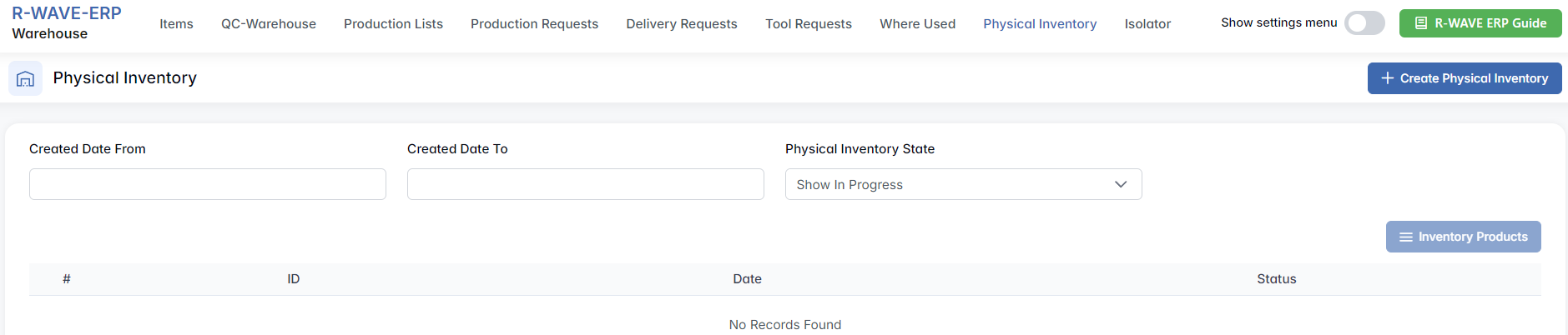The image size is (1568, 335).
Task: Click the chevron arrow on Show In Progress
Action: [x=1121, y=184]
